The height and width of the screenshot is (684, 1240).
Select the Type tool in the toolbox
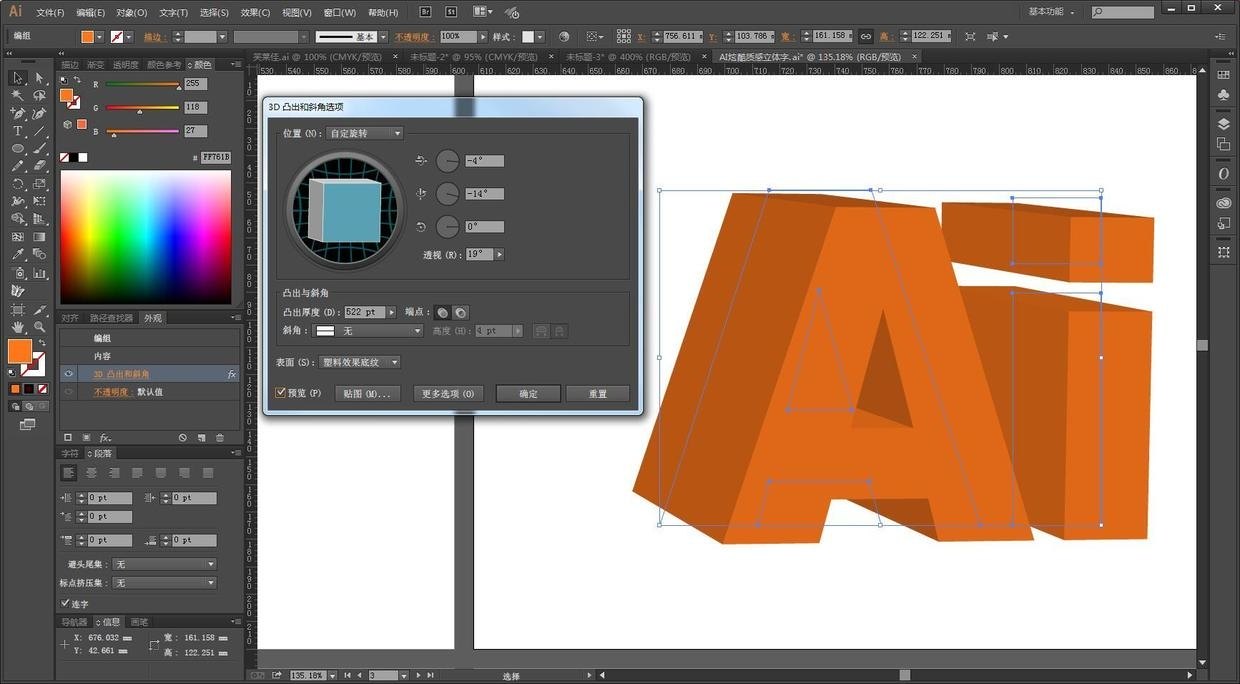point(18,131)
